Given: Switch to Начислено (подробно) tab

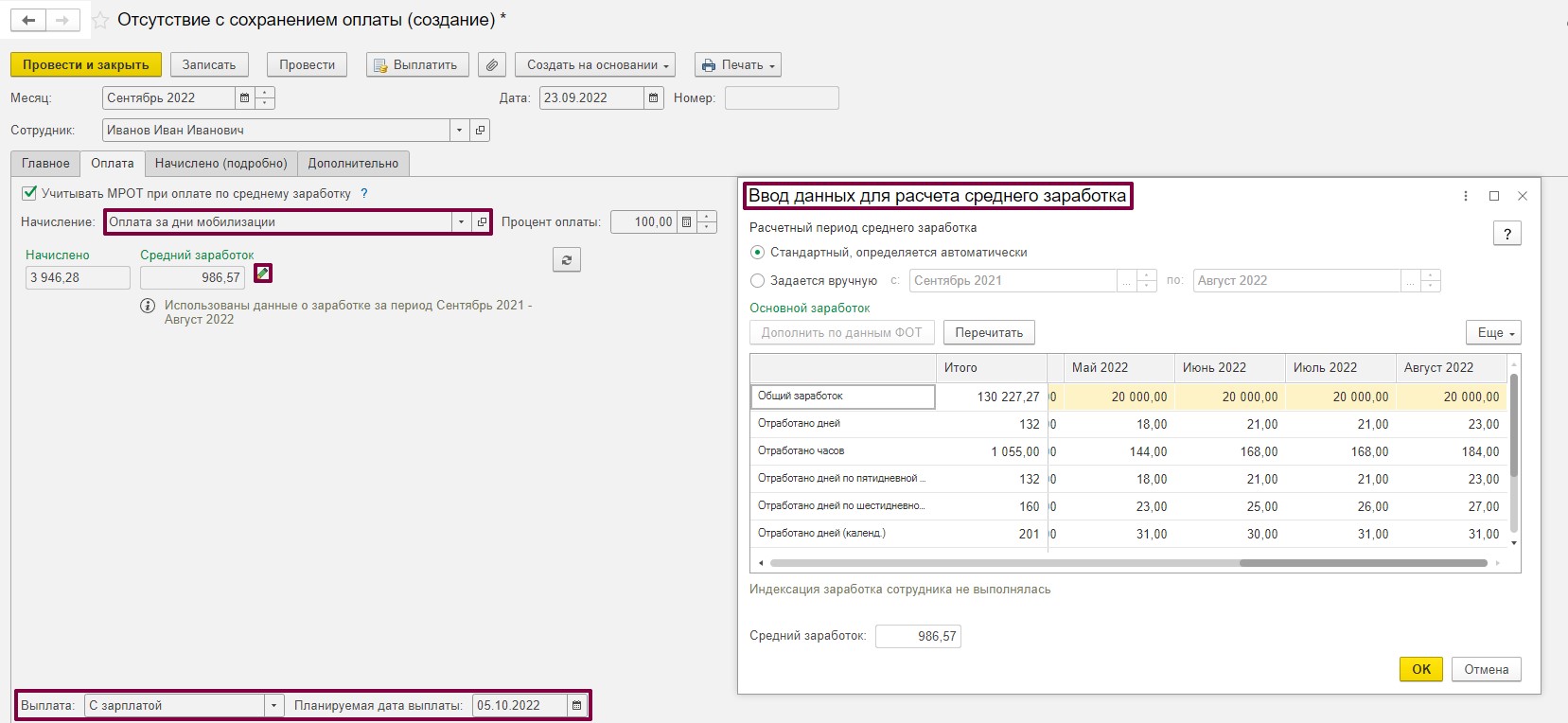Looking at the screenshot, I should click(221, 163).
